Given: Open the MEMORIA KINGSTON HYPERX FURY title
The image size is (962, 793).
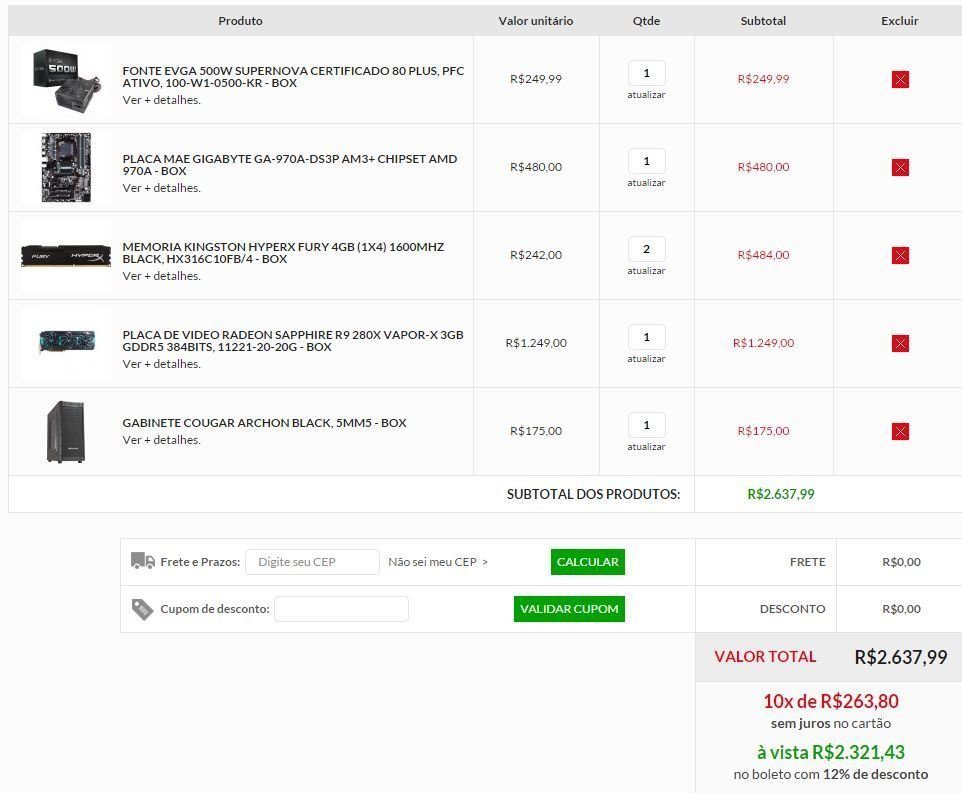Looking at the screenshot, I should point(283,253).
